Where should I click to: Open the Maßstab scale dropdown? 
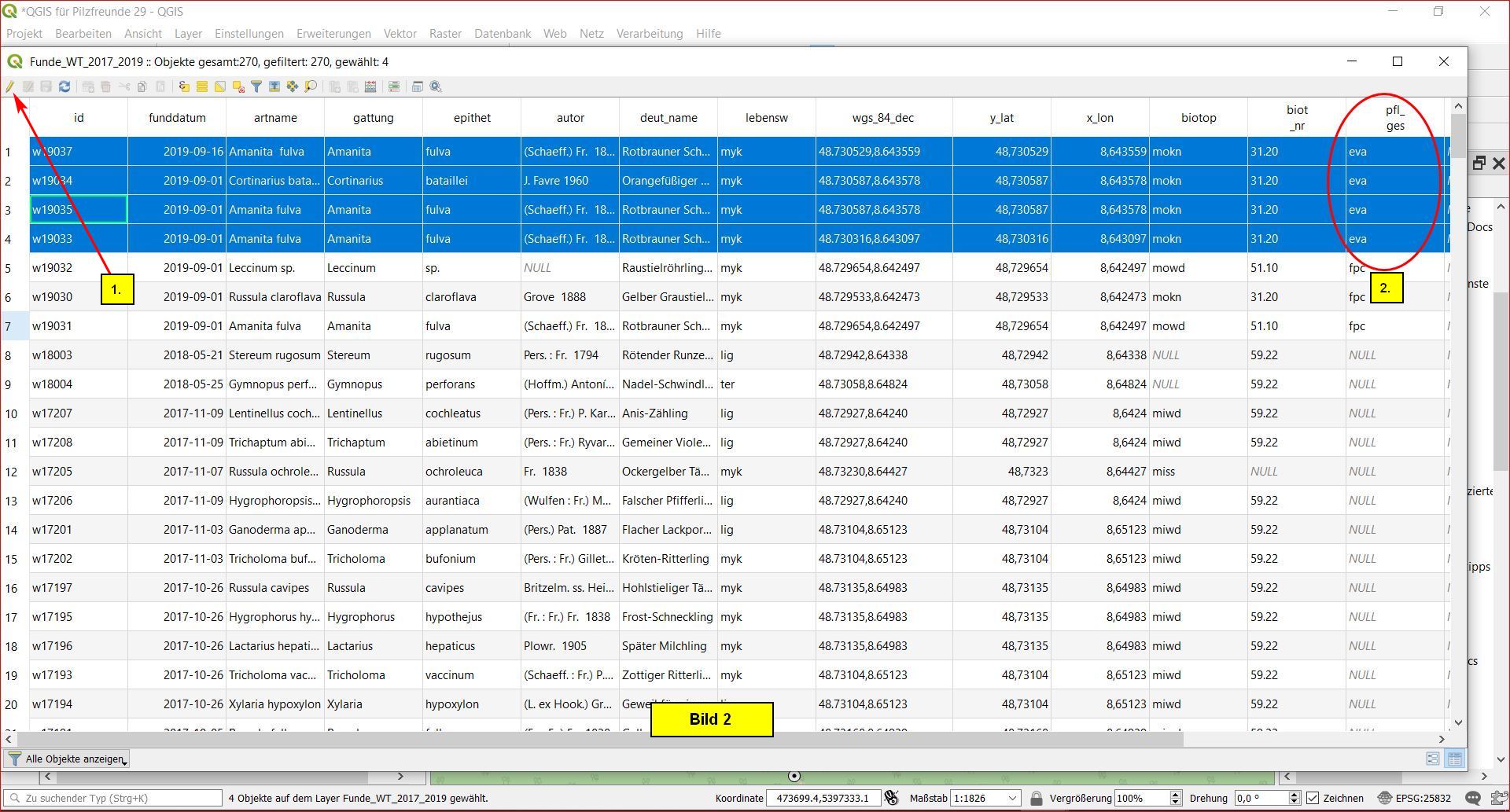tap(1012, 798)
